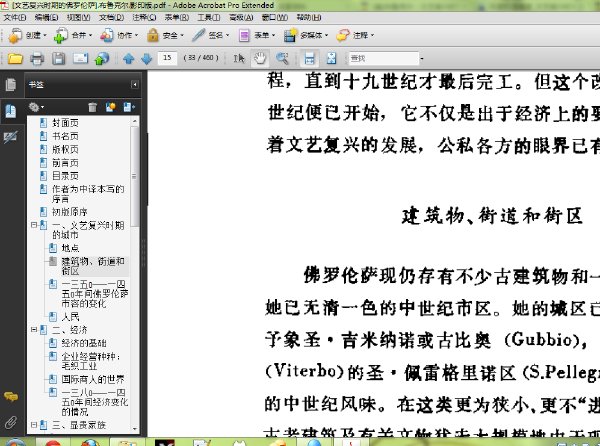The width and height of the screenshot is (600, 446).
Task: Open the 表单 (Forms) menu
Action: click(x=177, y=17)
